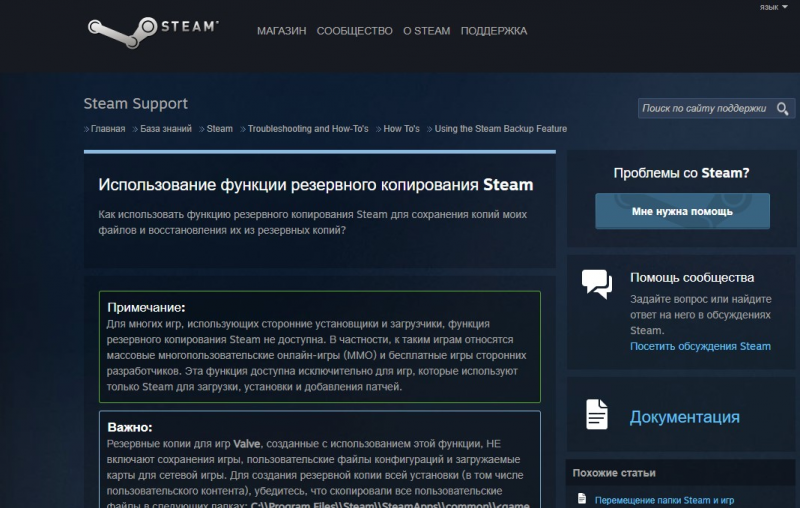Image resolution: width=800 pixels, height=508 pixels.
Task: Click the Steam logo in header
Action: coord(153,32)
